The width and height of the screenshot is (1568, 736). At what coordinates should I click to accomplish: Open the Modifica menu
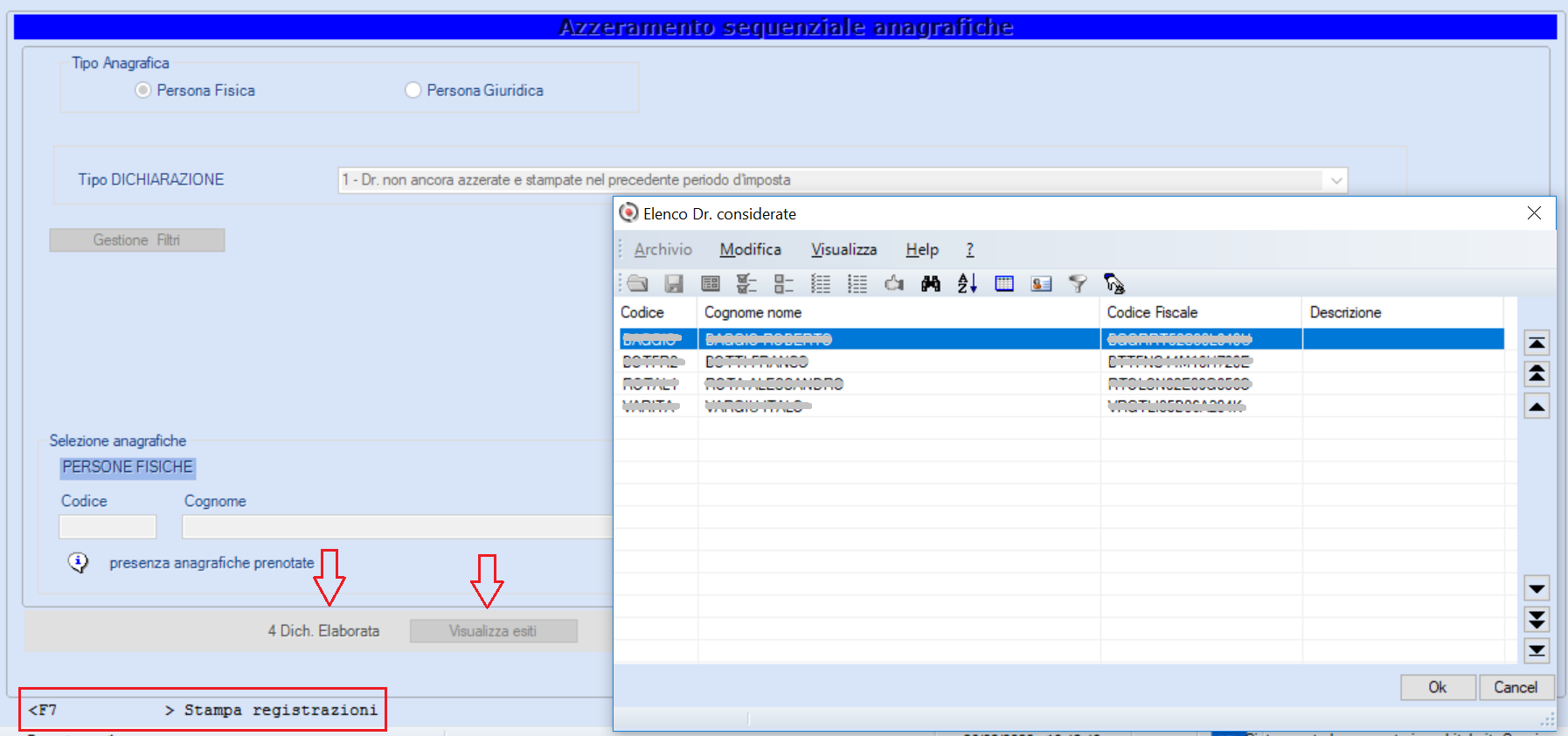(751, 250)
